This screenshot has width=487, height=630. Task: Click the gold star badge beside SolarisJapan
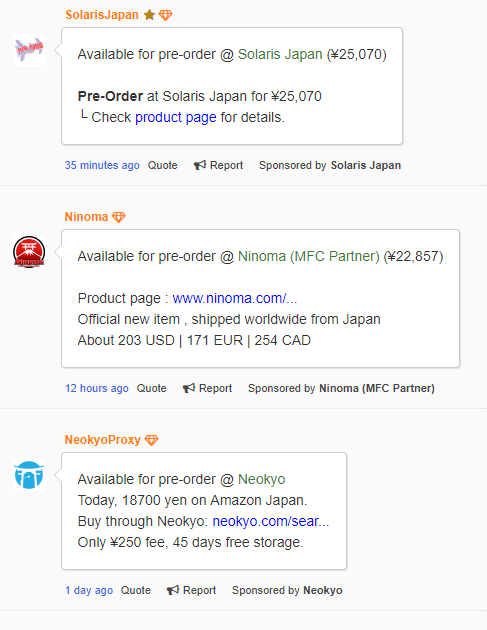[x=149, y=15]
